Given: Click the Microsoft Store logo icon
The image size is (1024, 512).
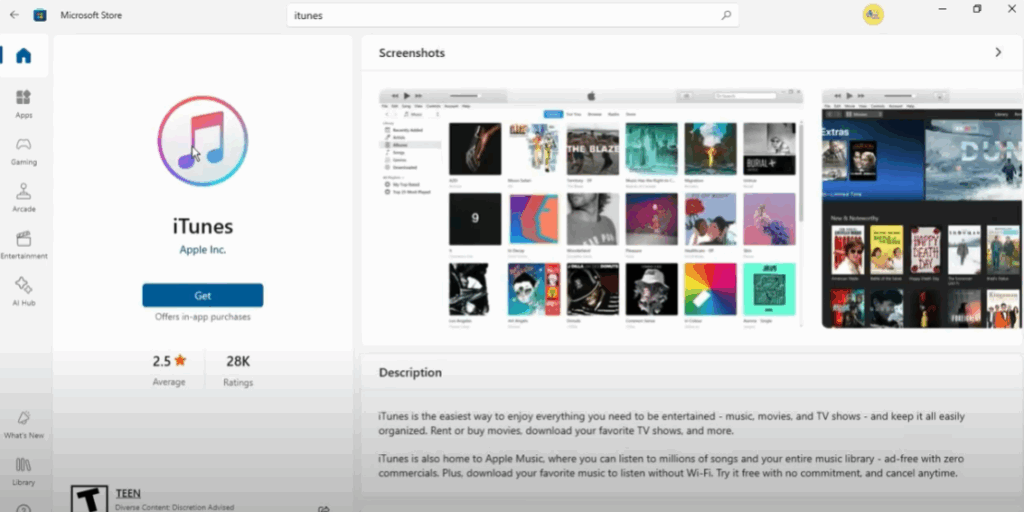Looking at the screenshot, I should (40, 14).
